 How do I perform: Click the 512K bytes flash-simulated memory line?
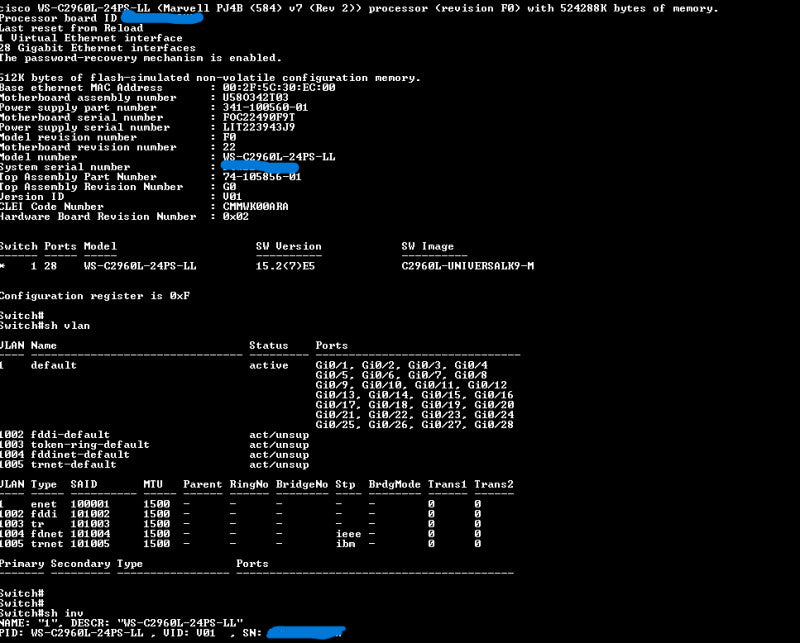point(211,78)
